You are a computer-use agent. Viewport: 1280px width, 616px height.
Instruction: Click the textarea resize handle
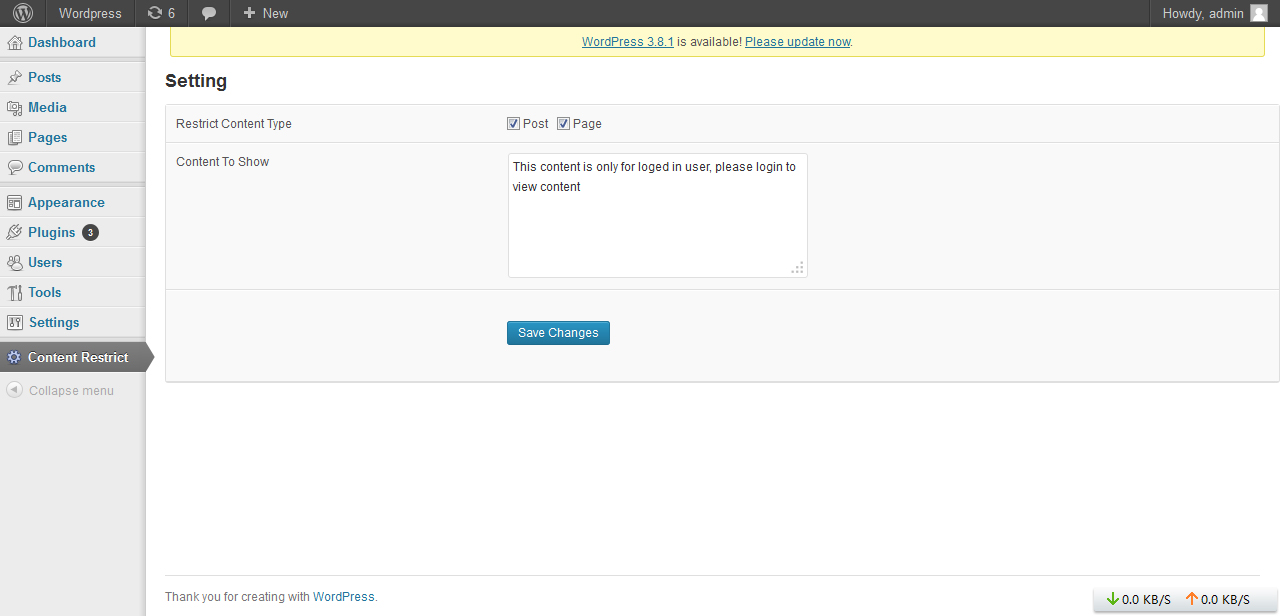pyautogui.click(x=798, y=268)
